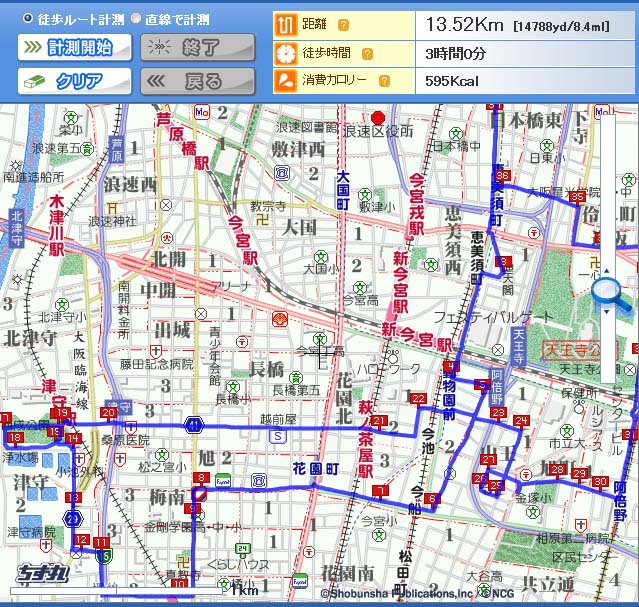Screen dimensions: 639x607
Task: Click the 595Kcal calorie value
Action: point(452,81)
